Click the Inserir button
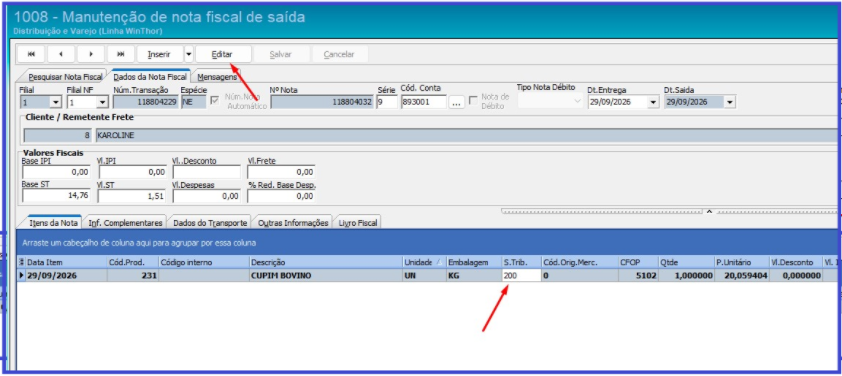This screenshot has width=842, height=376. pyautogui.click(x=159, y=54)
